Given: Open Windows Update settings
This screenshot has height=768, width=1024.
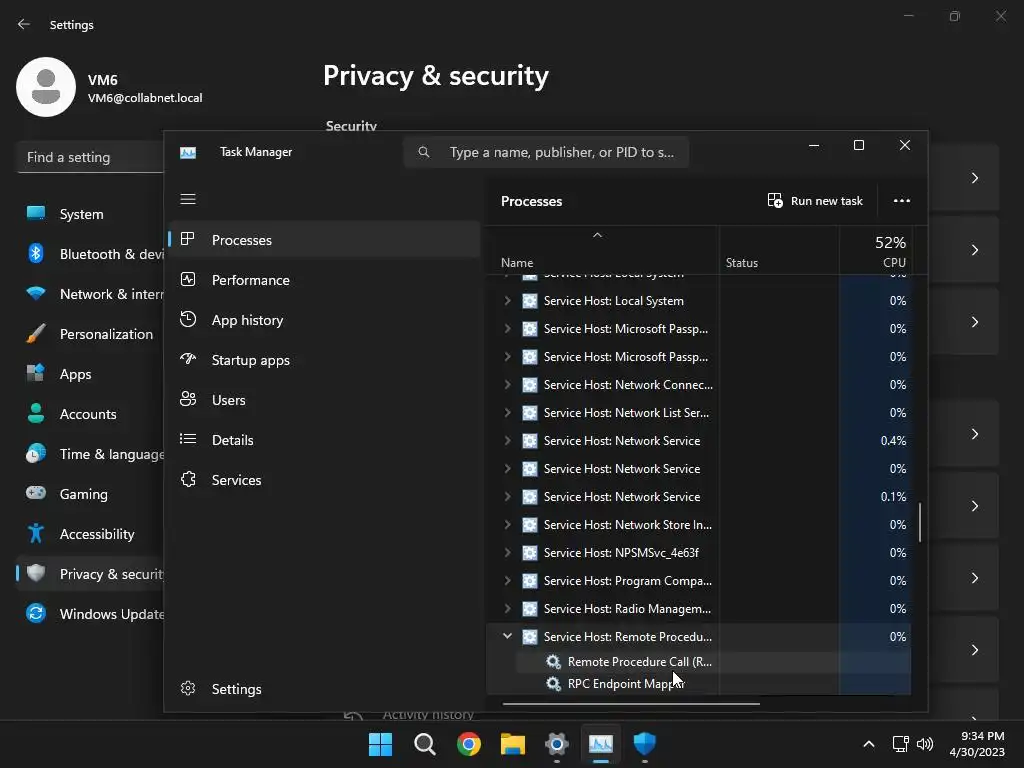Looking at the screenshot, I should (x=90, y=614).
